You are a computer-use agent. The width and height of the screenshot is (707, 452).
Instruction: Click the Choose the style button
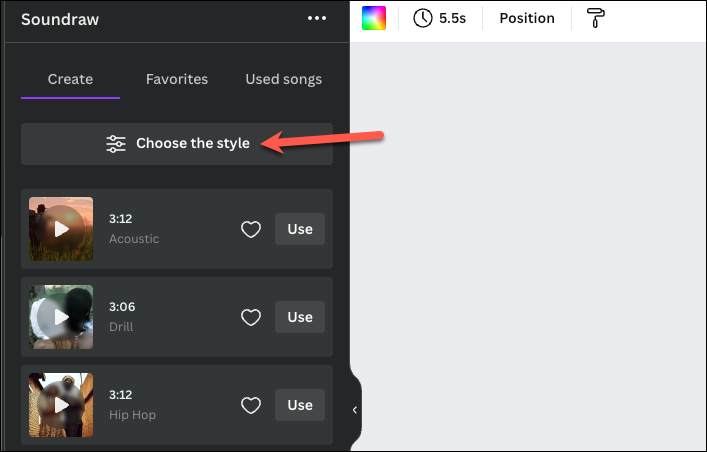click(x=177, y=144)
